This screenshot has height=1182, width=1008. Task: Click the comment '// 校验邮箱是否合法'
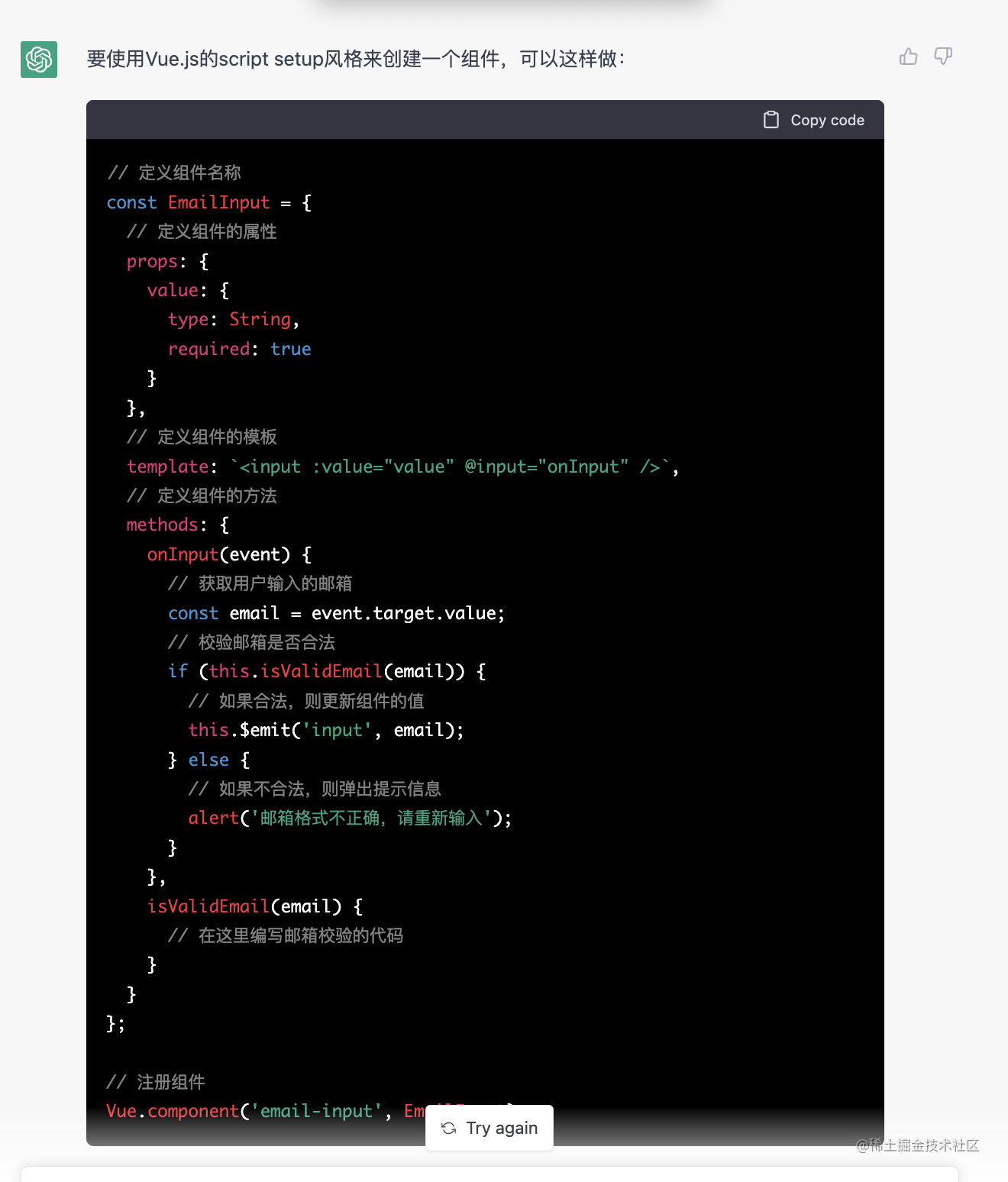click(x=251, y=642)
